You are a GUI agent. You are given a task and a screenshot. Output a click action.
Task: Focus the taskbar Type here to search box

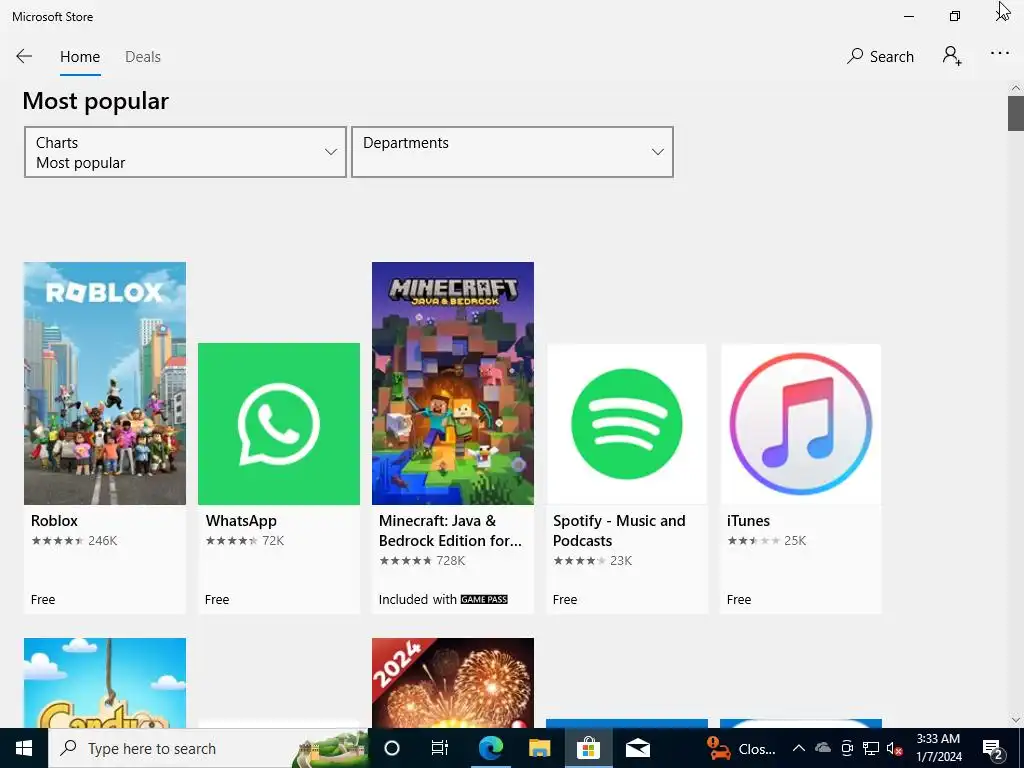[208, 748]
